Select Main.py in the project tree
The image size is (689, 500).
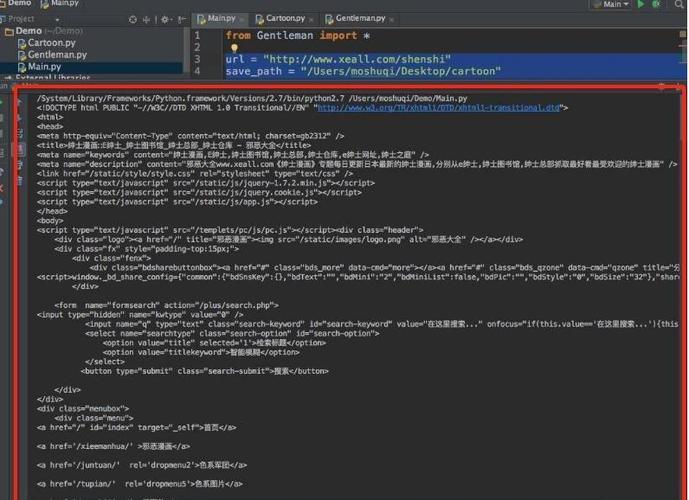40,67
